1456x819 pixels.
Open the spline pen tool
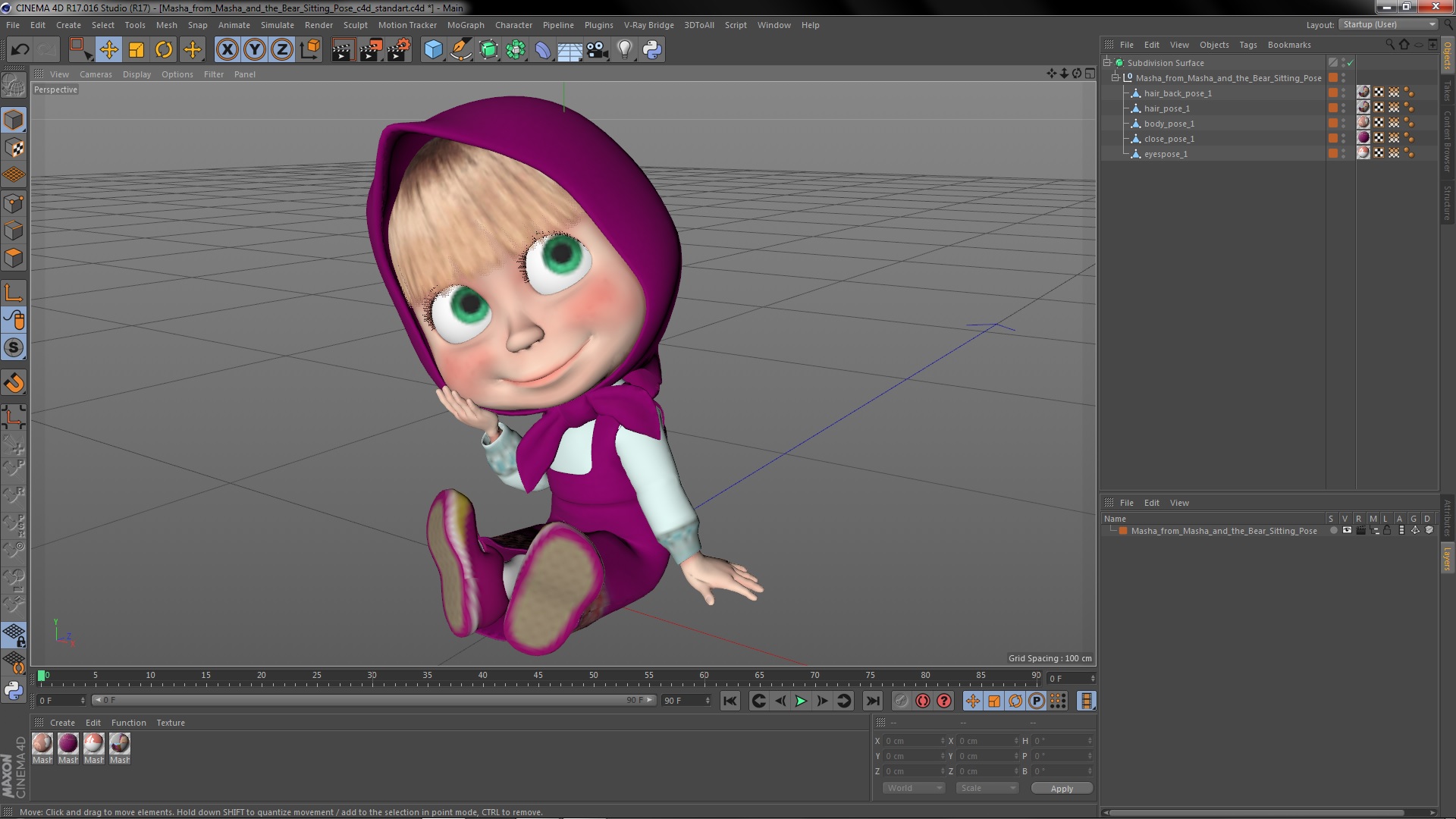(460, 50)
